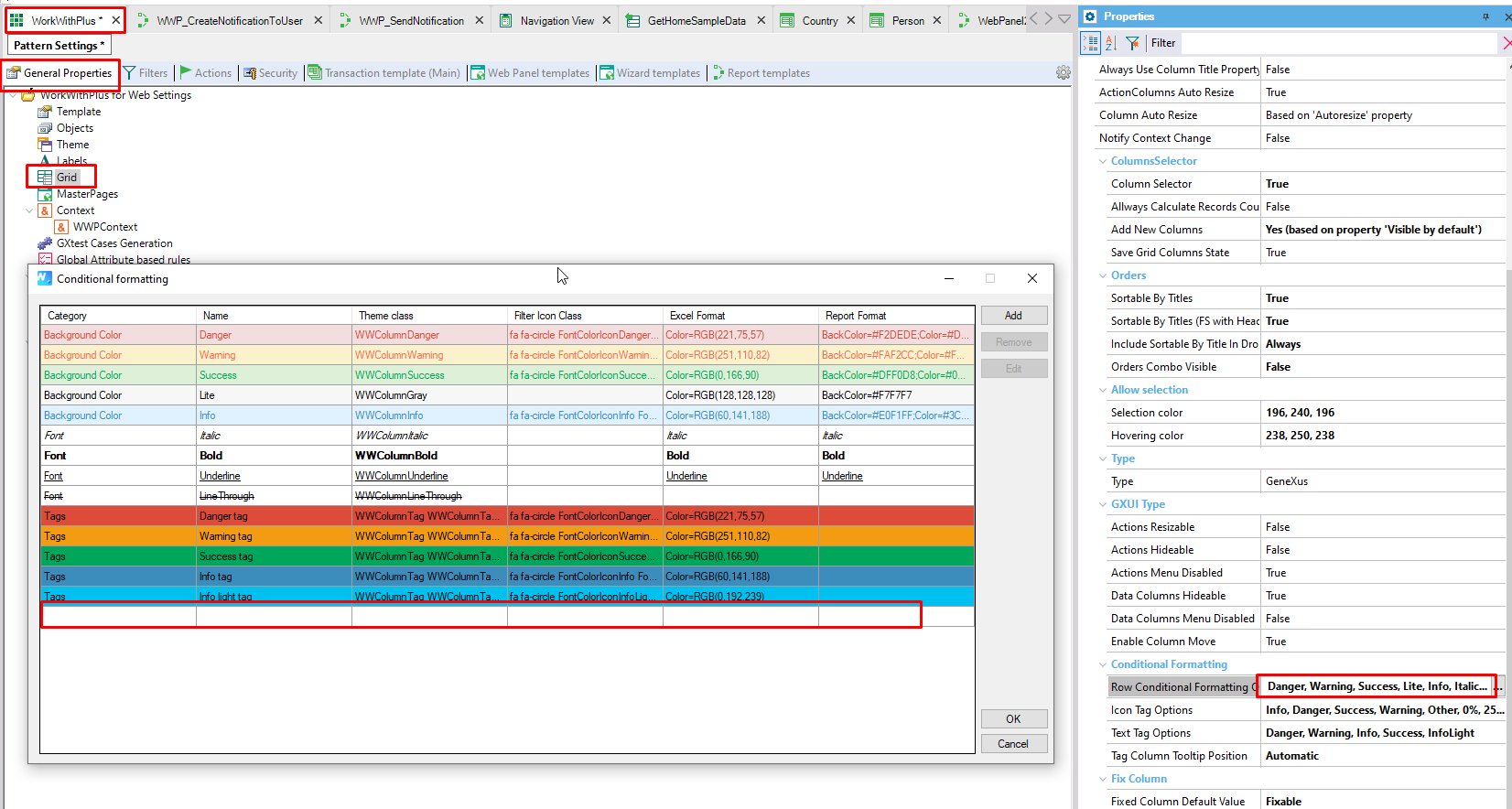Select the Success tag green row
1512x809 pixels.
click(x=507, y=556)
